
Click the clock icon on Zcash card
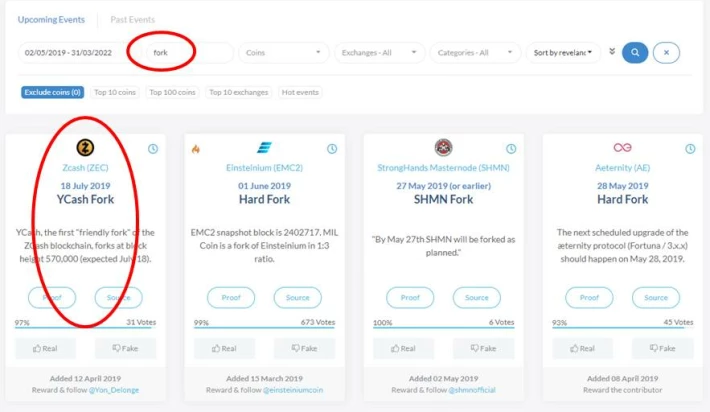(x=153, y=149)
